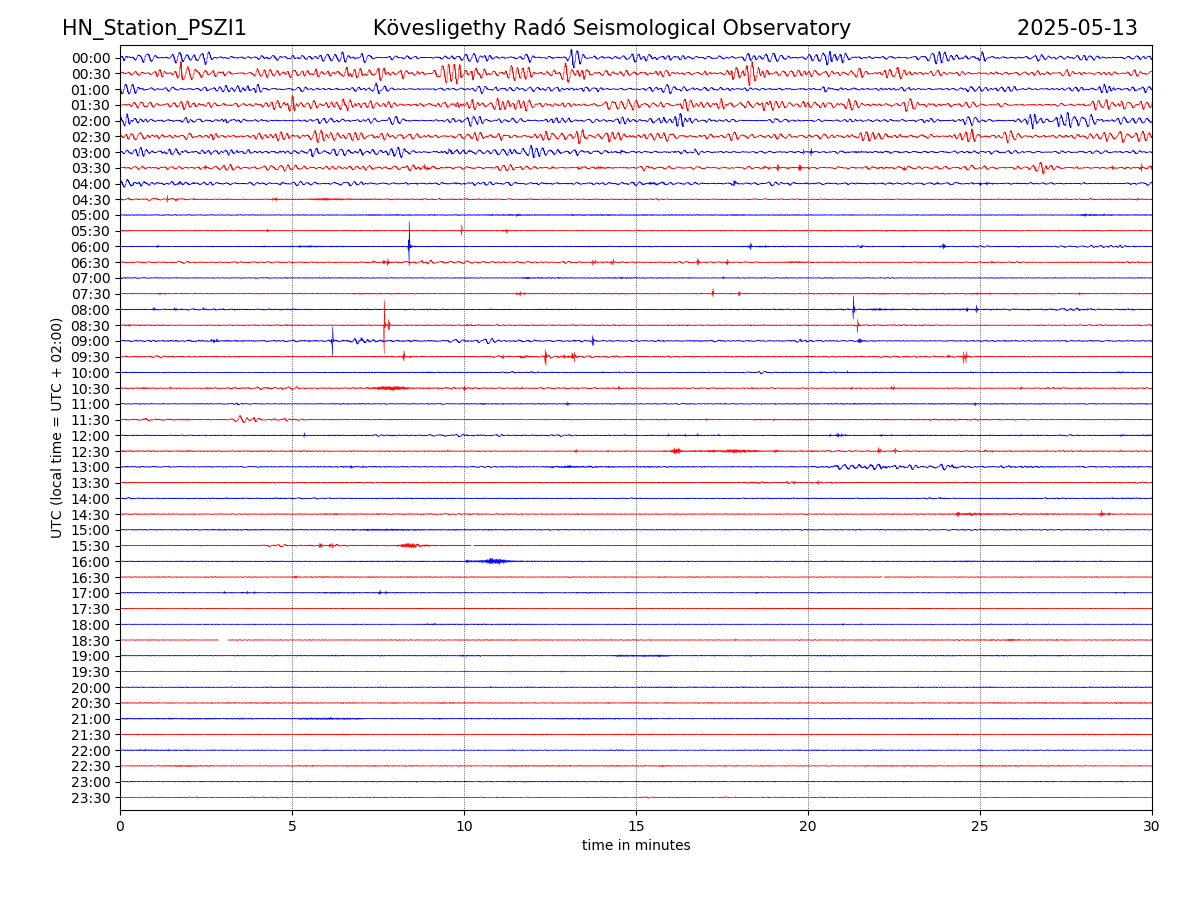Click the tall blue spike on 06:00 trace
Image resolution: width=1200 pixels, height=900 pixels.
tap(409, 241)
